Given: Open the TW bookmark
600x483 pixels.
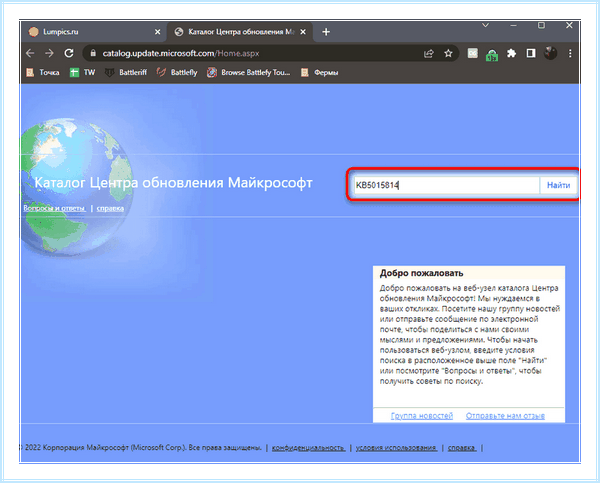Looking at the screenshot, I should (x=83, y=72).
